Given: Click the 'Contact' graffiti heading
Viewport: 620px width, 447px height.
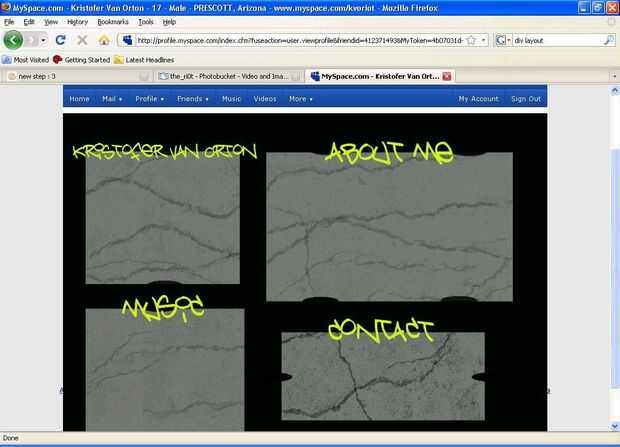Looking at the screenshot, I should [x=381, y=330].
